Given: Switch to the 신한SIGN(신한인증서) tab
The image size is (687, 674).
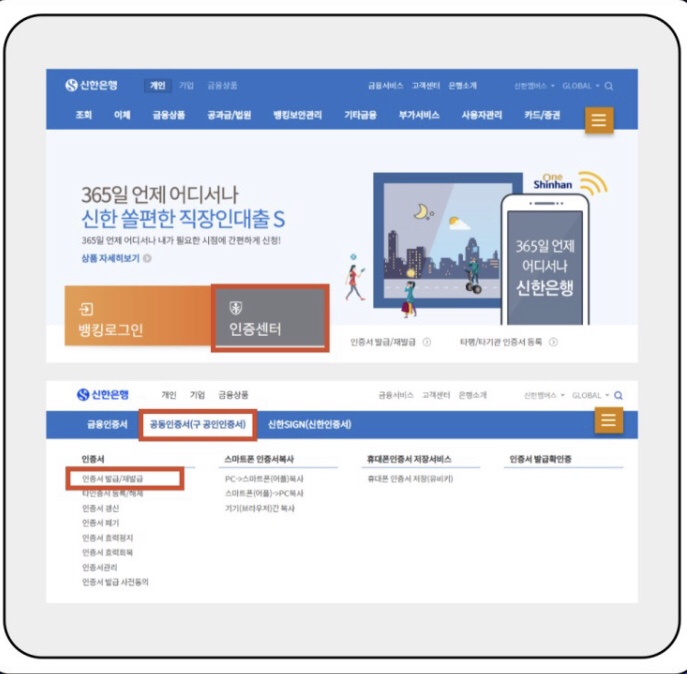Looking at the screenshot, I should tap(310, 424).
